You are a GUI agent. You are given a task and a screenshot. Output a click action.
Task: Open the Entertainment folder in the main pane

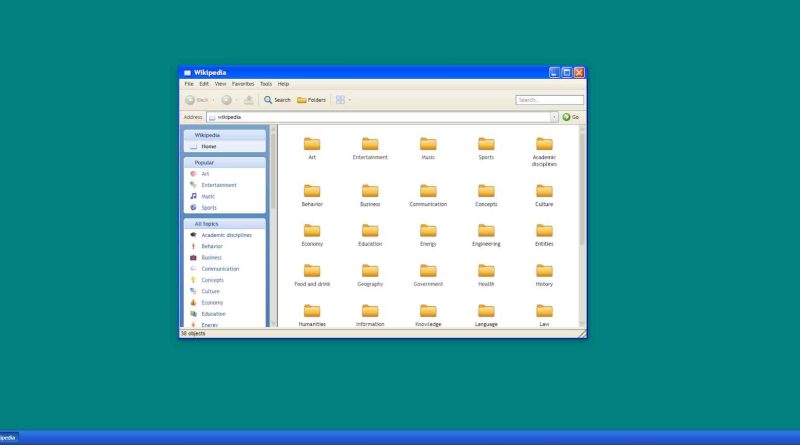click(370, 149)
